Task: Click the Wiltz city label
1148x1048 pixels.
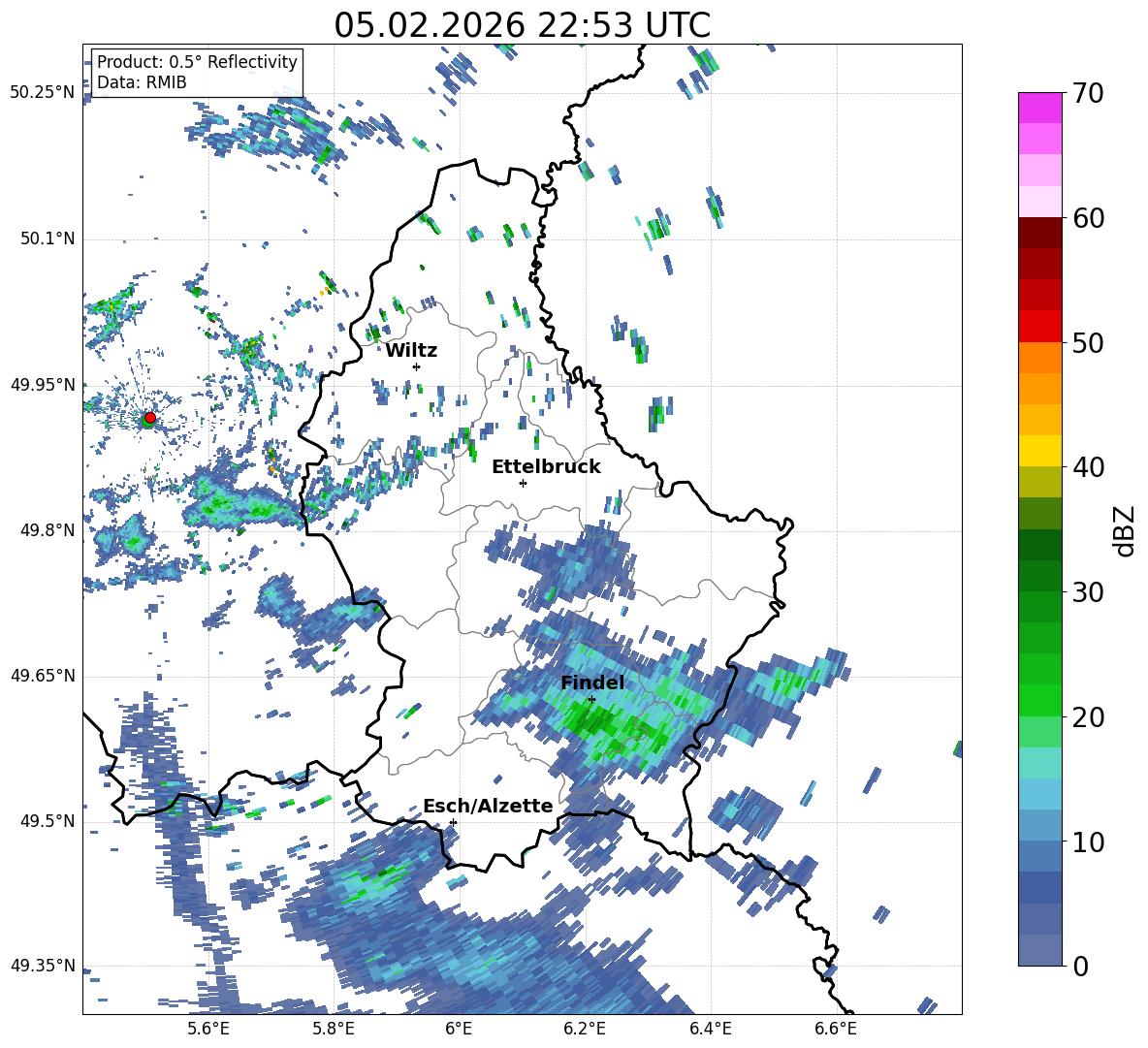Action: [x=411, y=351]
